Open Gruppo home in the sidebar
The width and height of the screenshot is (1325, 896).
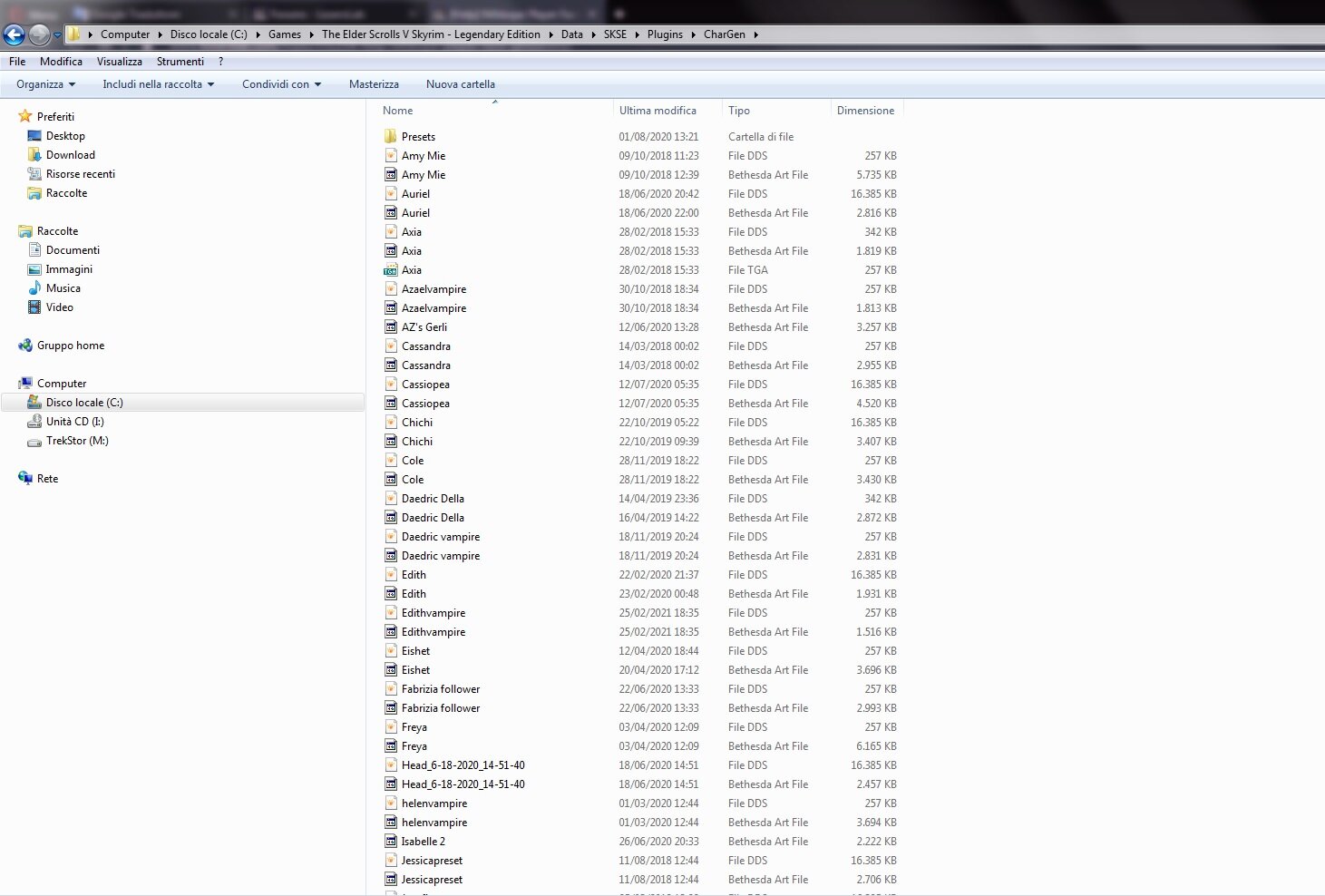70,346
